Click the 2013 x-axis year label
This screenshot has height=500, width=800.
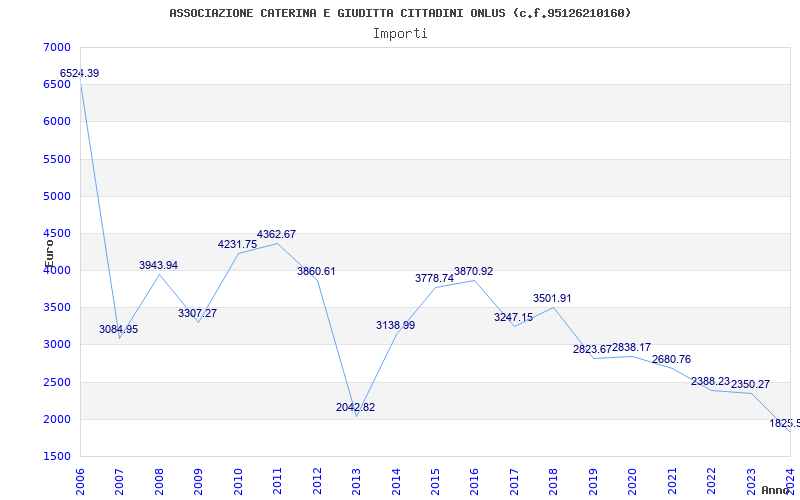356,481
